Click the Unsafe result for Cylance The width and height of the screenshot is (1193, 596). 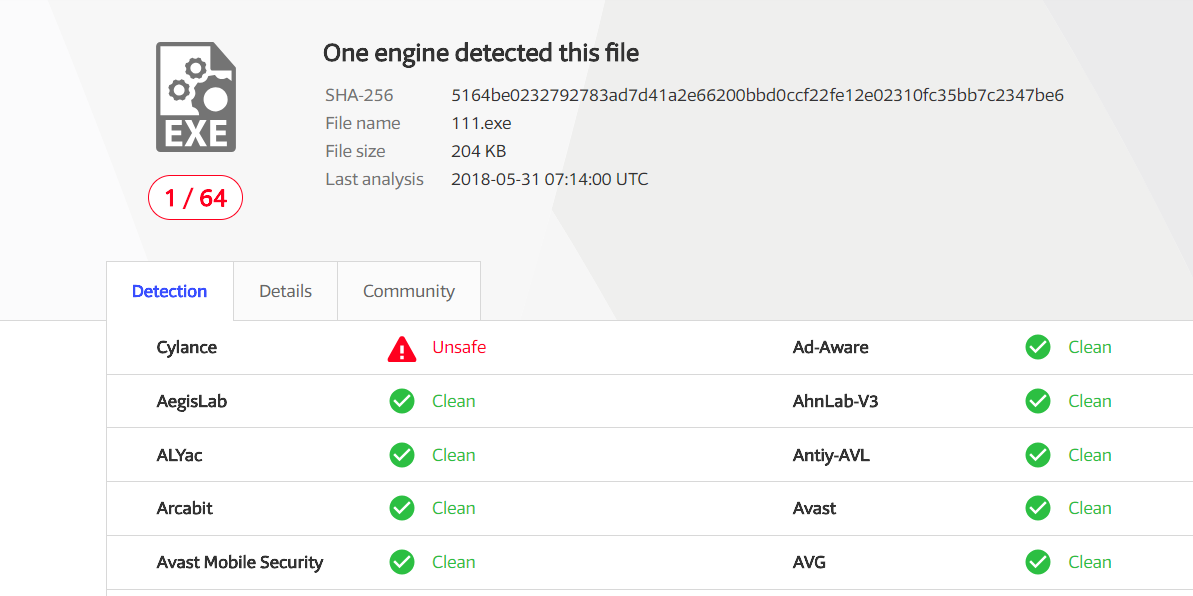[x=459, y=347]
